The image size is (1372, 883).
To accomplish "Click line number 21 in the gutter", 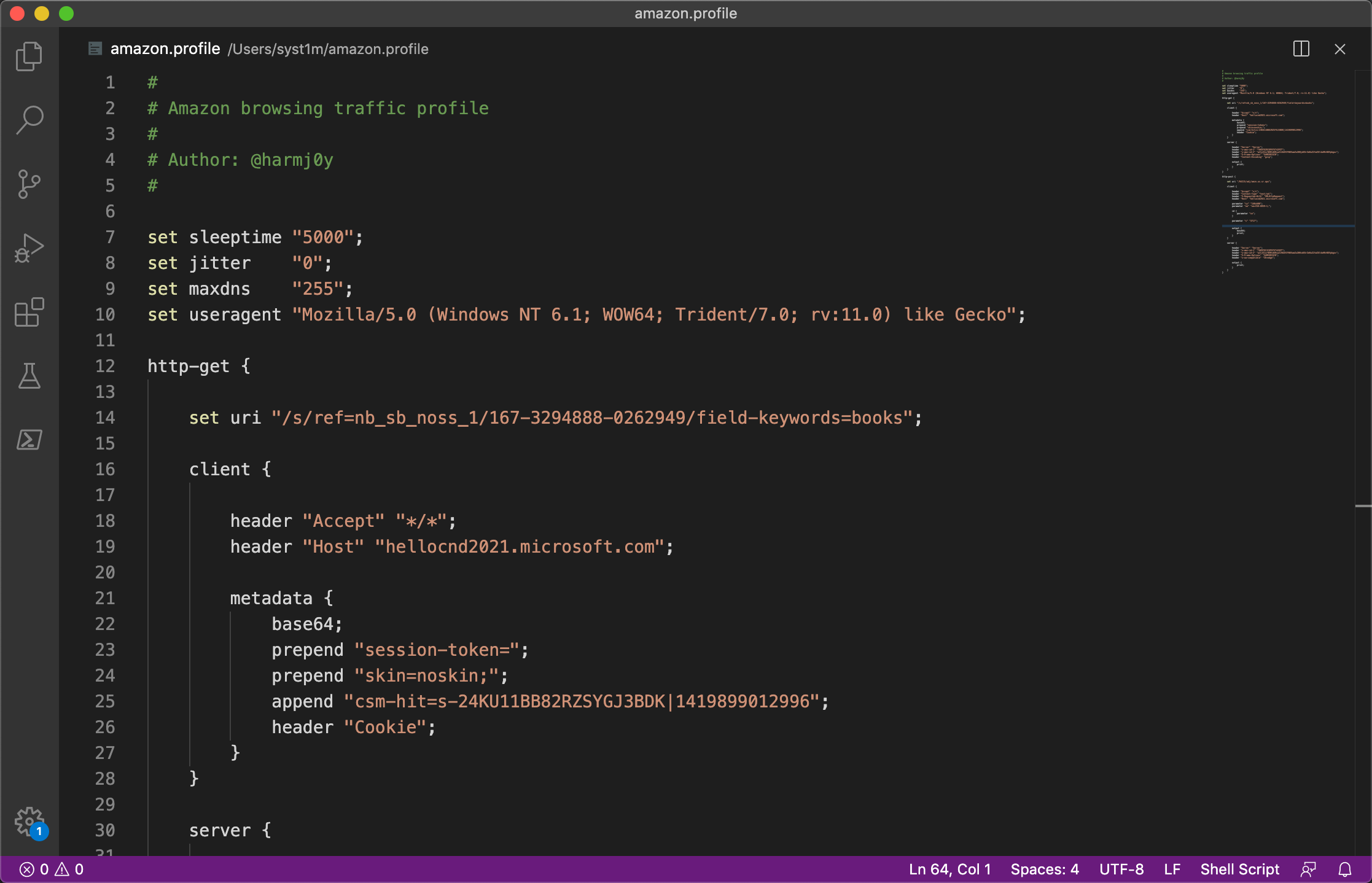I will [105, 598].
